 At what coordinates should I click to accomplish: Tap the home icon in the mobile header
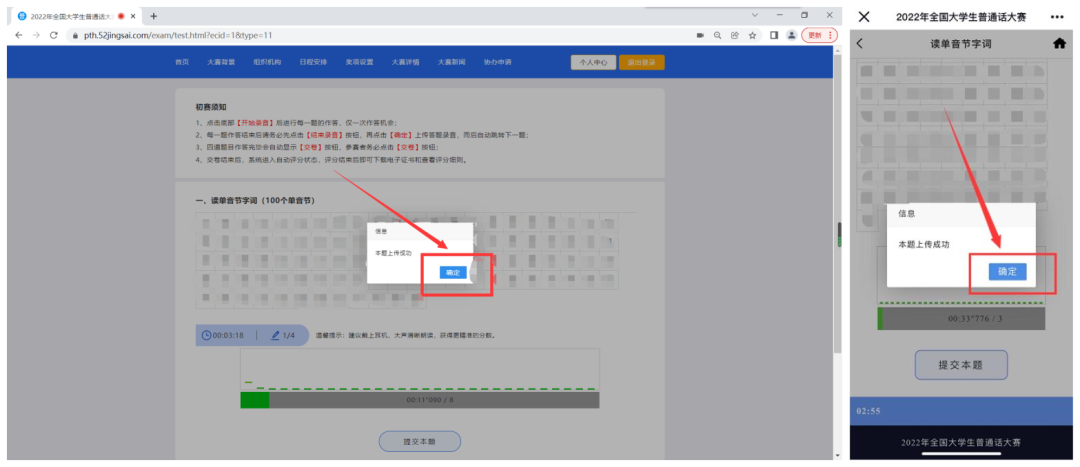pos(1059,44)
